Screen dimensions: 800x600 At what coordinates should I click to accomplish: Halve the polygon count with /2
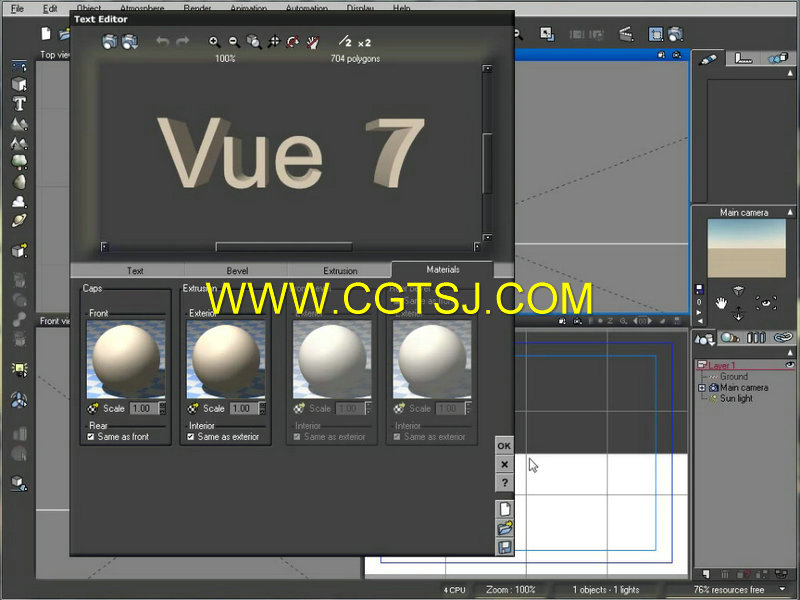[345, 41]
